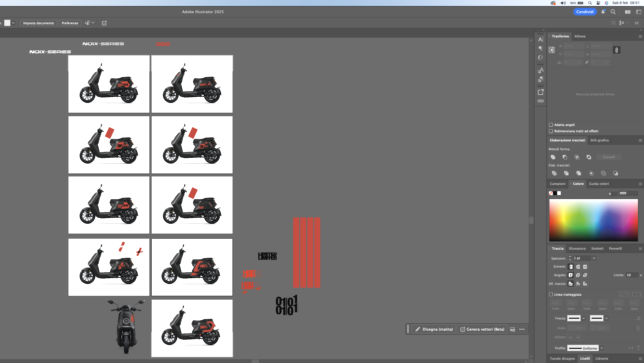Switch to the Simboli tab
The image size is (644, 363).
pos(597,249)
